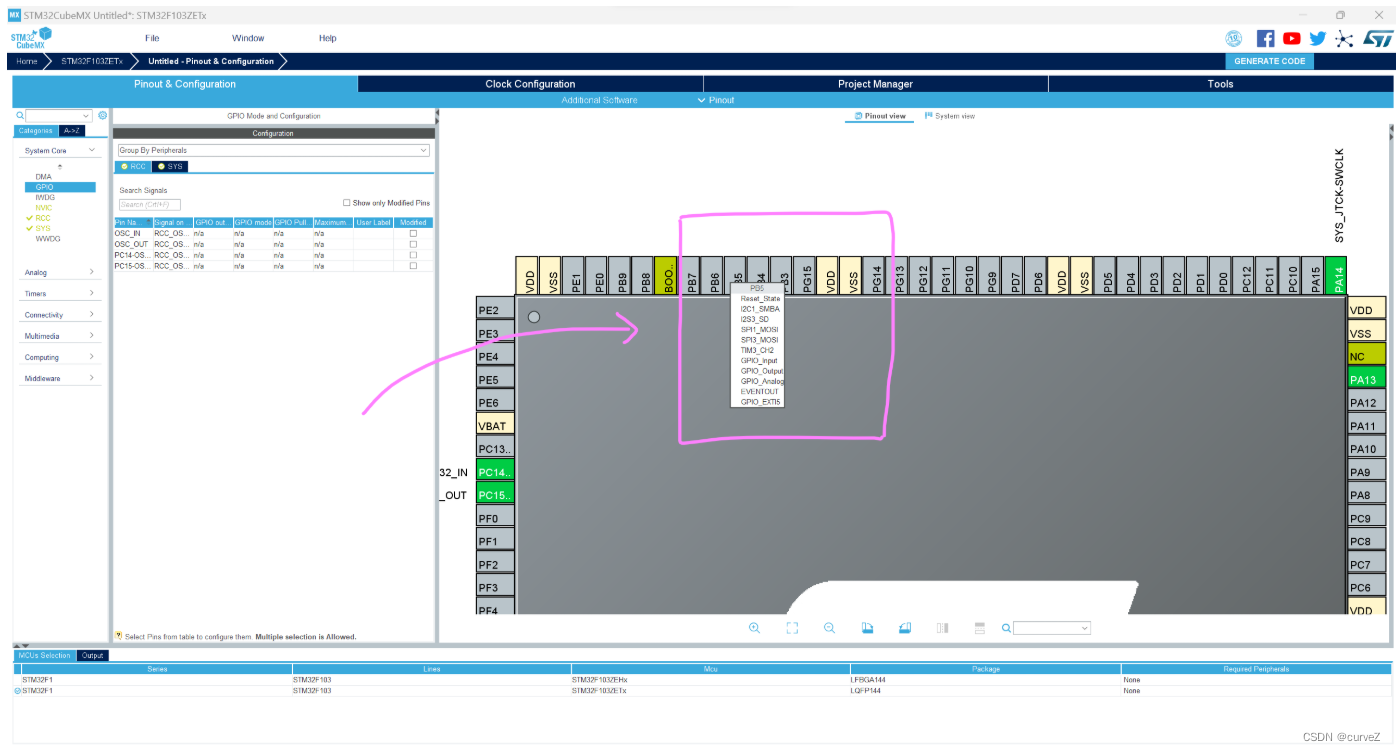
Task: Click STM32F103ZETx breadcrumb item
Action: pos(91,61)
